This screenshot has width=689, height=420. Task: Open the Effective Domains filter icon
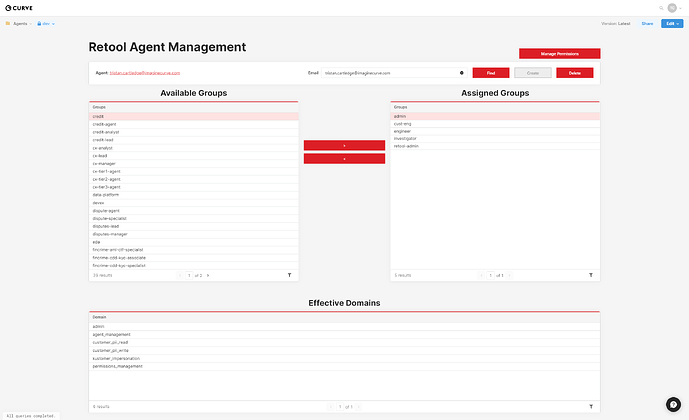(x=591, y=406)
